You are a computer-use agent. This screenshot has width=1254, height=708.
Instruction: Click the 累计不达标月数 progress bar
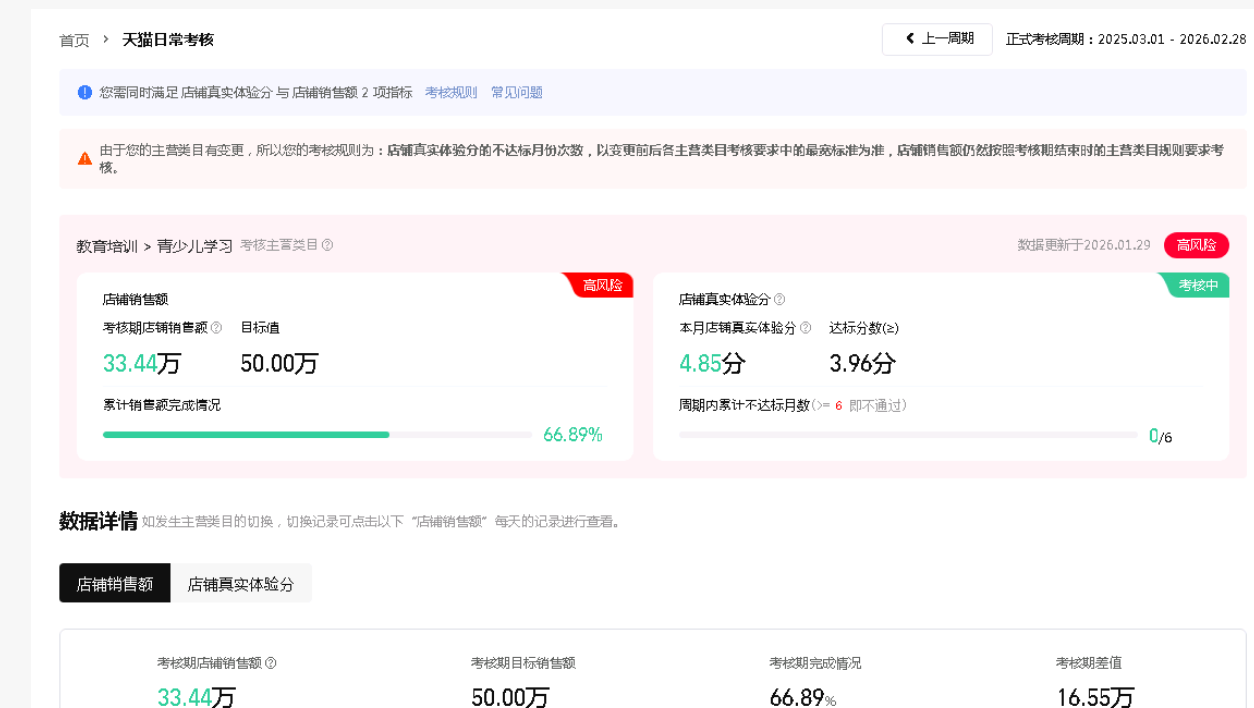coord(907,435)
